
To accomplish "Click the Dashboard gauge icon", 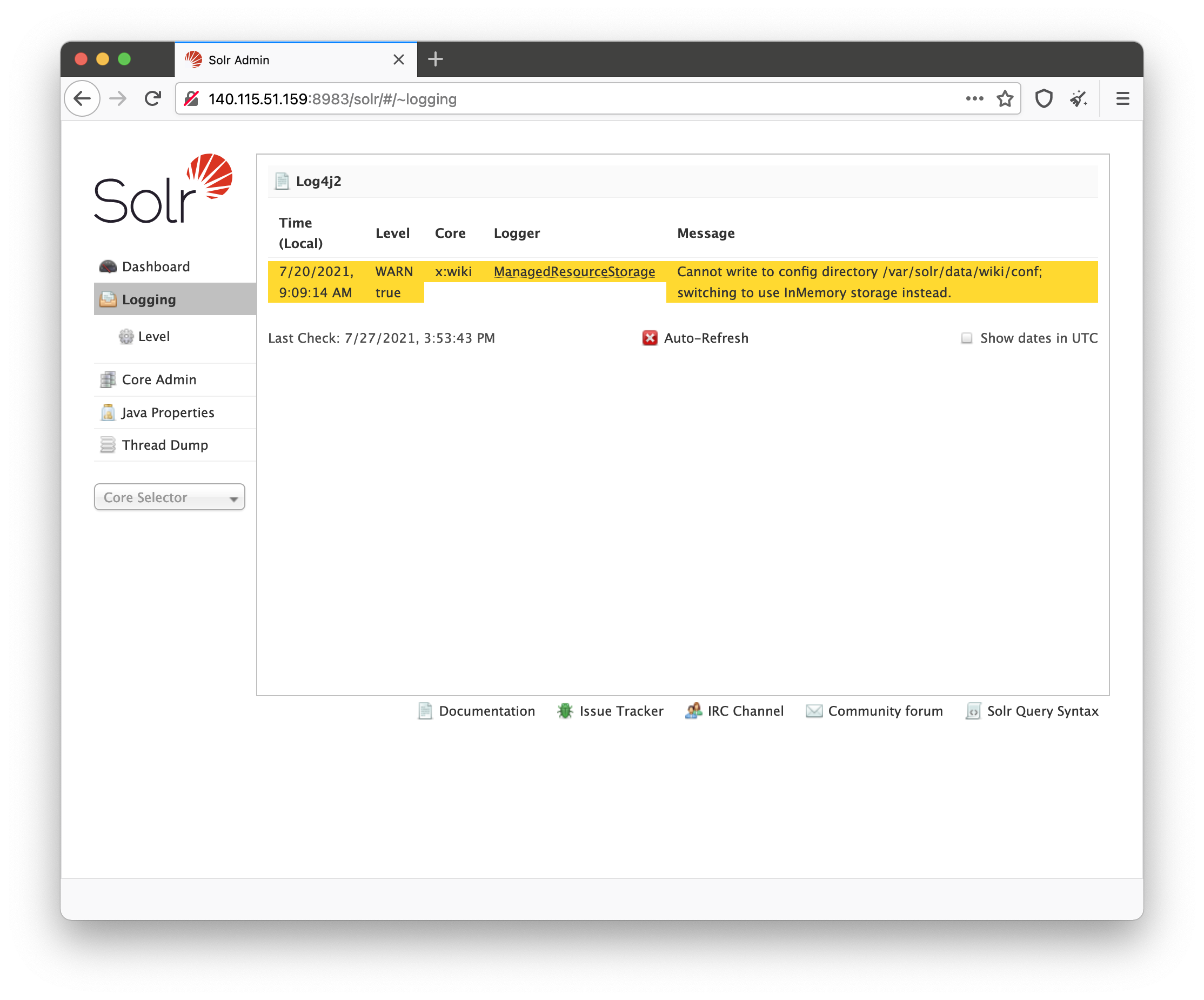I will tap(108, 266).
